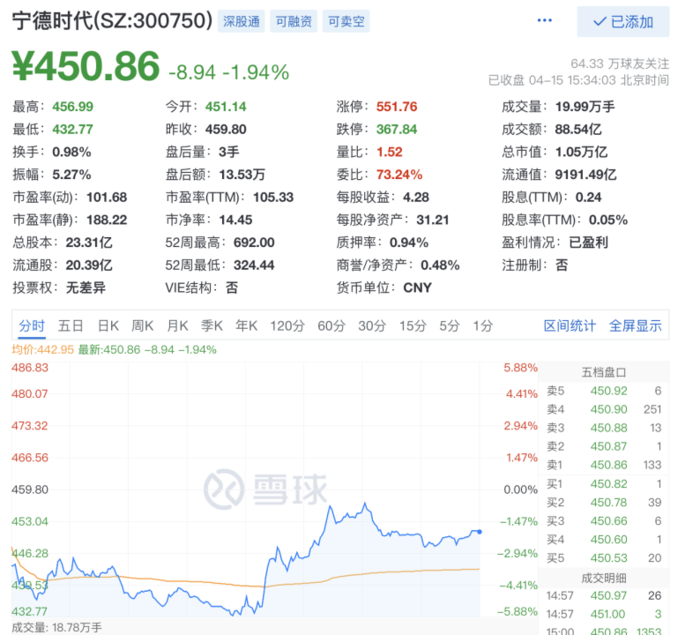Show the 季K chart tab

pos(212,326)
